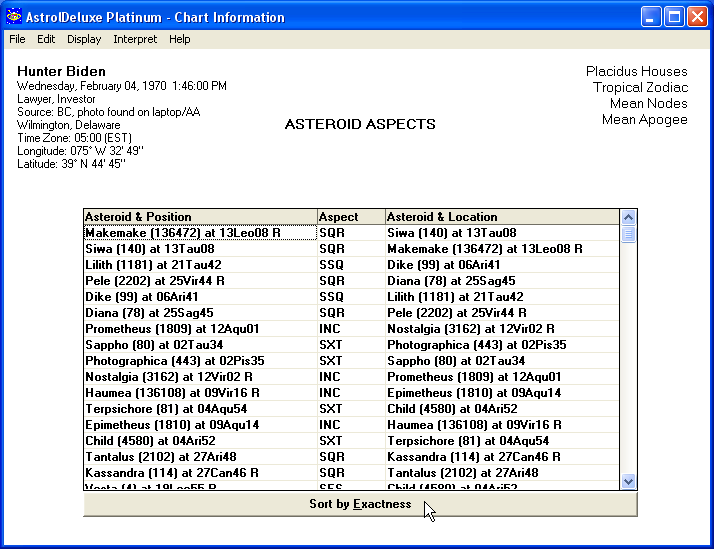The width and height of the screenshot is (714, 549).
Task: Select first-column row Epimetheus (1810) at 09Aqu14
Action: pos(200,425)
